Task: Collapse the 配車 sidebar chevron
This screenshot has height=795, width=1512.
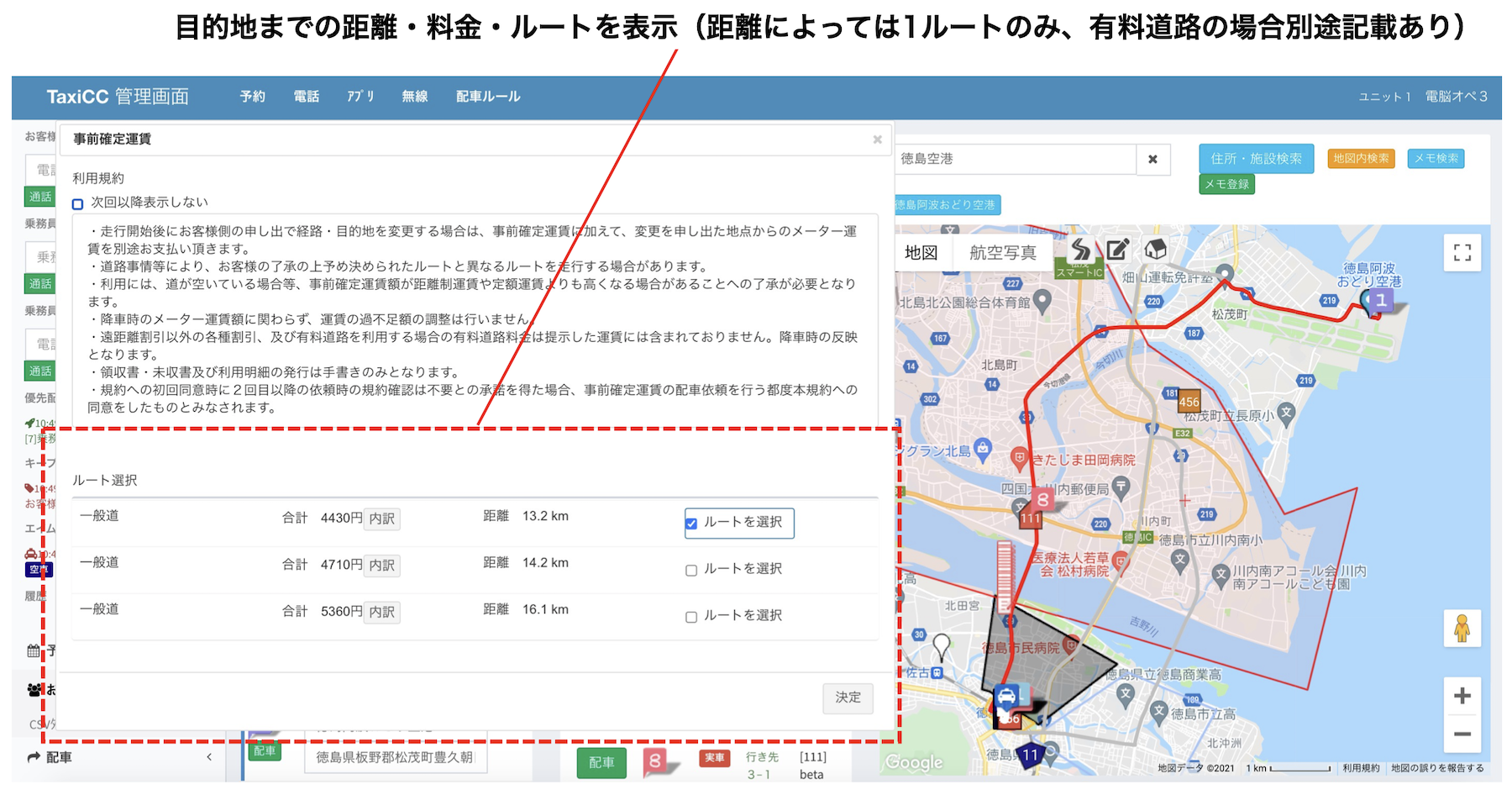Action: point(209,757)
